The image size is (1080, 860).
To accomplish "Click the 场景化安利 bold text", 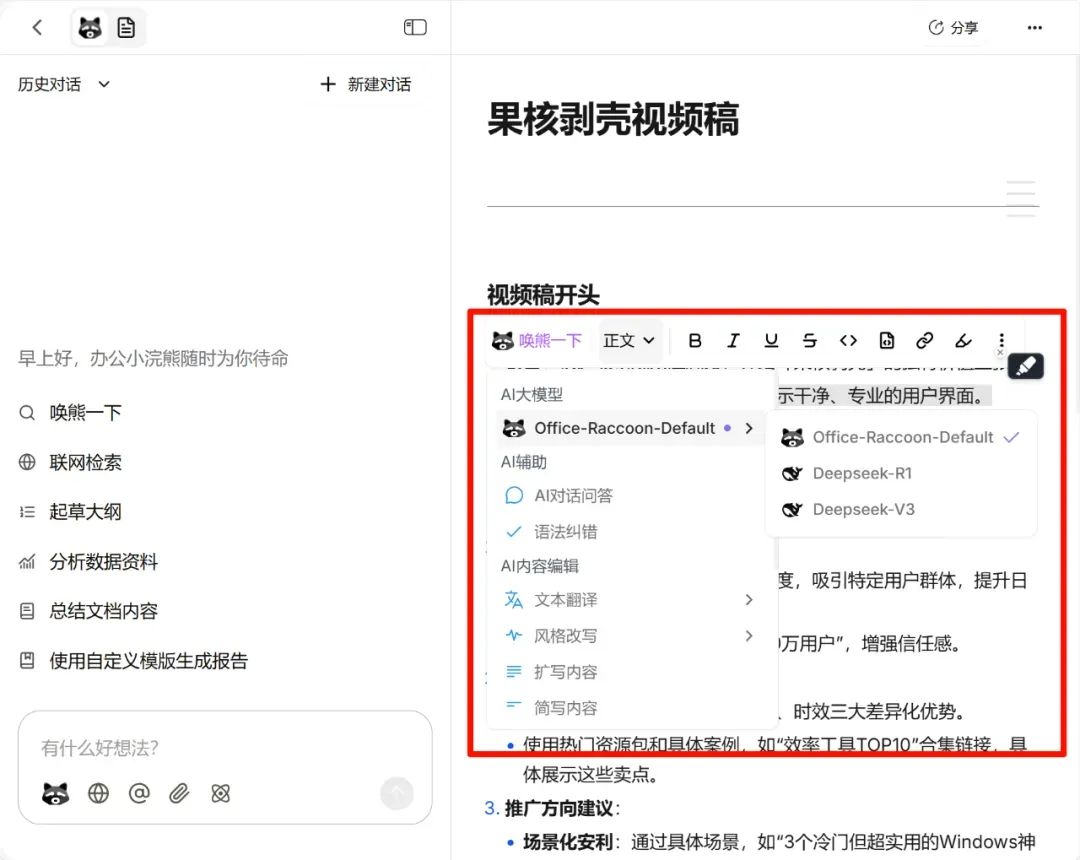I will click(568, 842).
